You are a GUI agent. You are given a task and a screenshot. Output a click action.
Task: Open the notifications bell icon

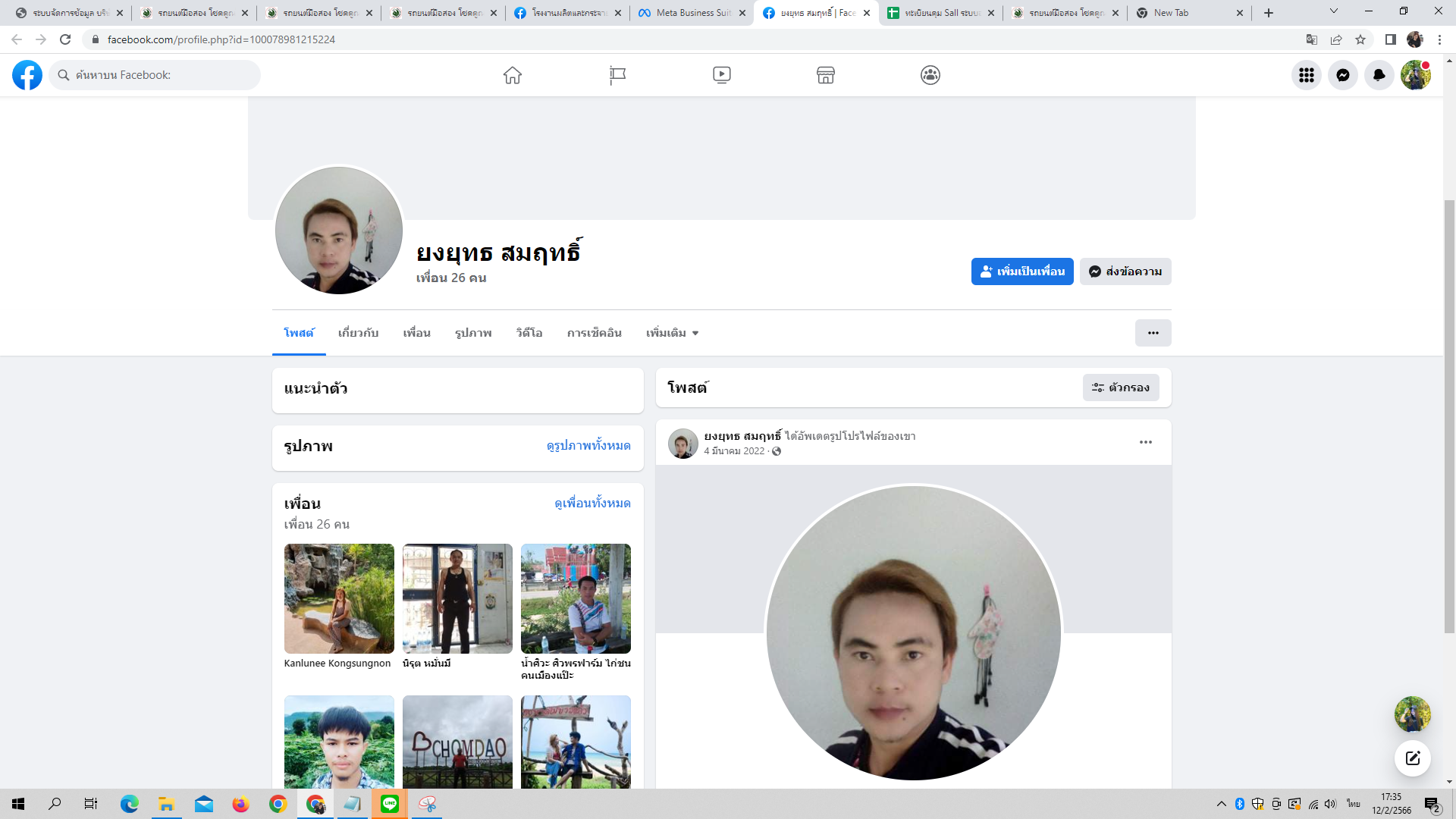[x=1379, y=75]
